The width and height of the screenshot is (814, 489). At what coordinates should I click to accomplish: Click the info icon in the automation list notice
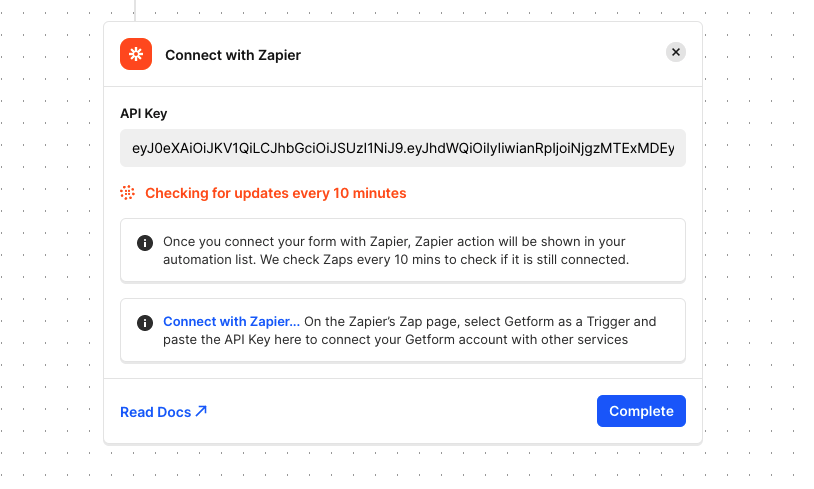[145, 243]
